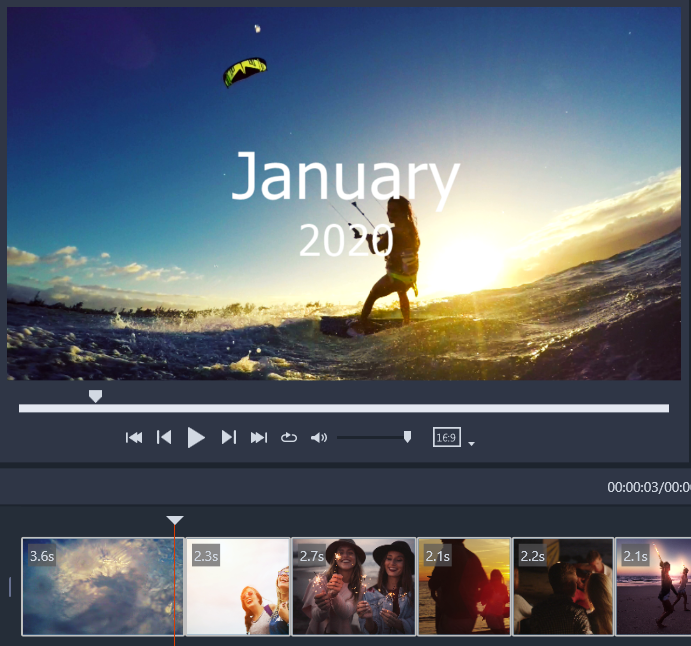The width and height of the screenshot is (691, 646).
Task: Expand the arrow beside the 16:9 box
Action: pos(471,443)
